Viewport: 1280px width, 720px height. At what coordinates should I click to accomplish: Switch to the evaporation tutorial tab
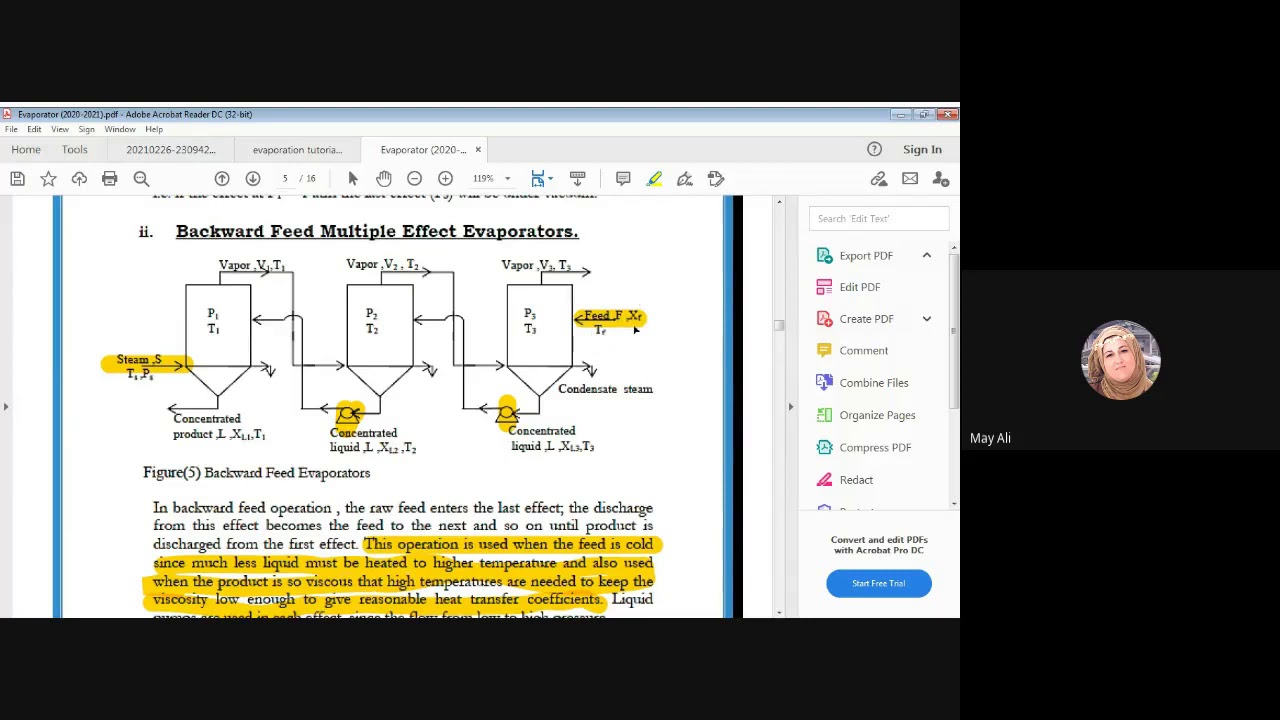(x=297, y=150)
